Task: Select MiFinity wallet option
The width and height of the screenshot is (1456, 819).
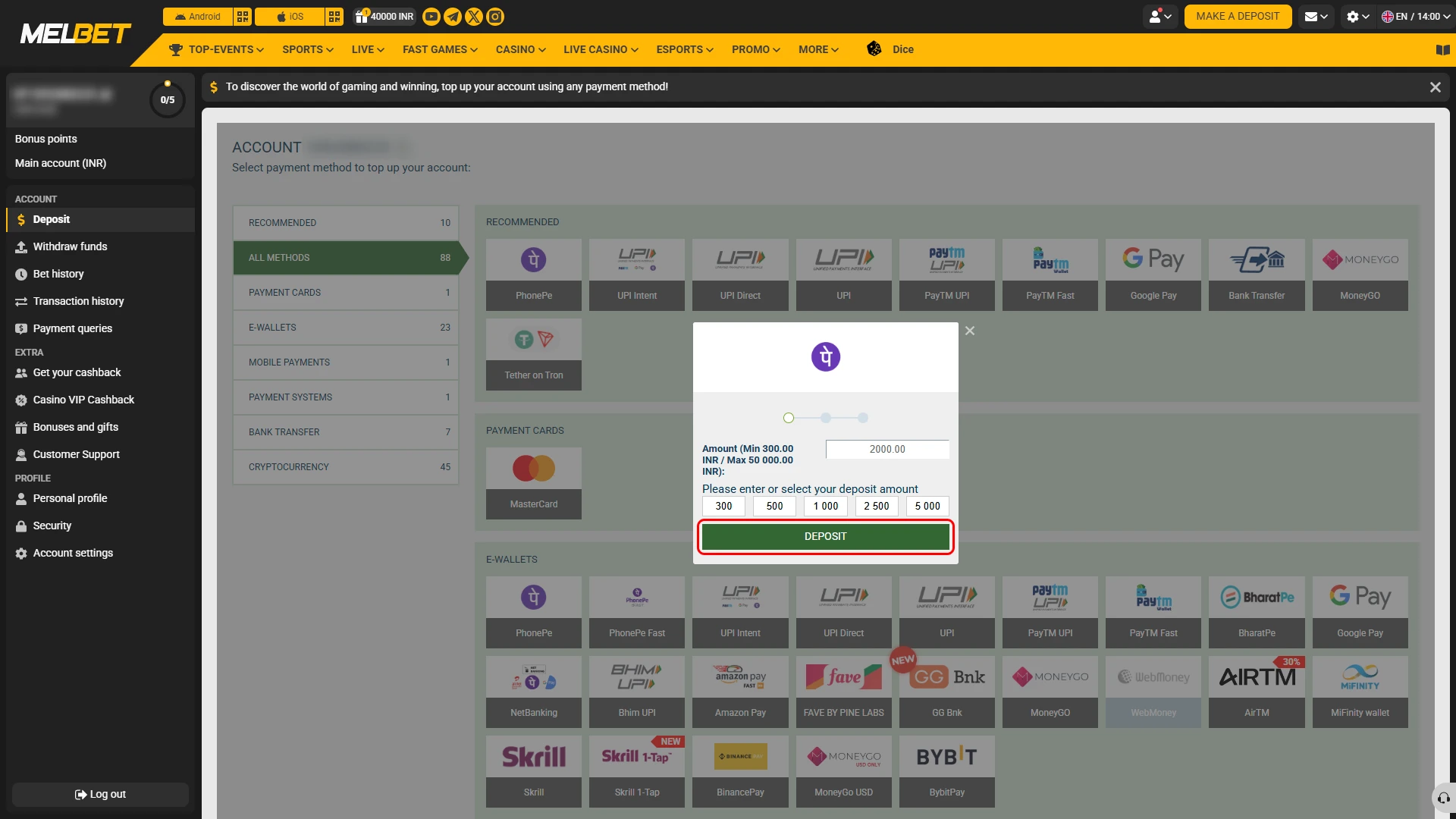Action: point(1360,692)
